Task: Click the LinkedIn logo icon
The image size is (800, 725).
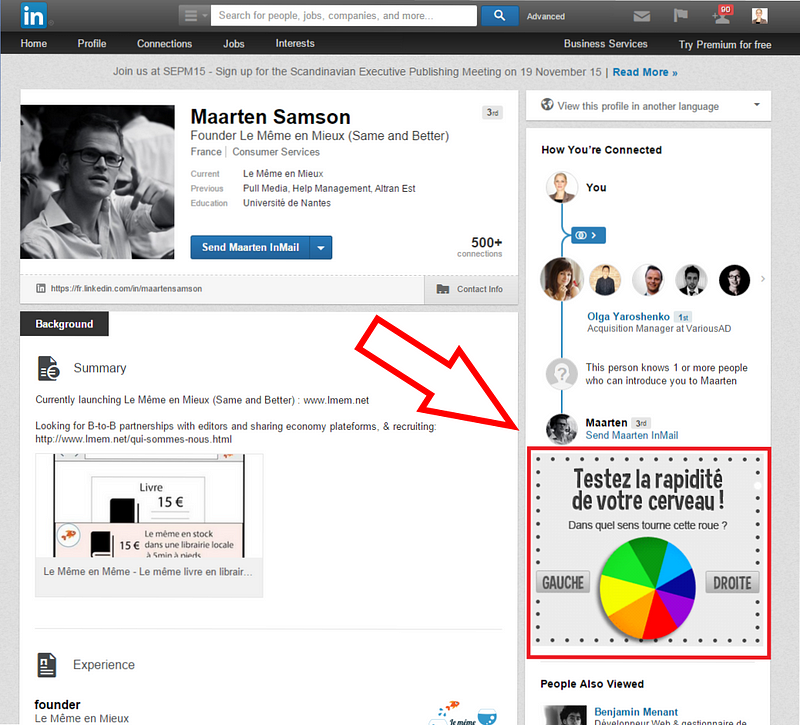Action: (34, 16)
